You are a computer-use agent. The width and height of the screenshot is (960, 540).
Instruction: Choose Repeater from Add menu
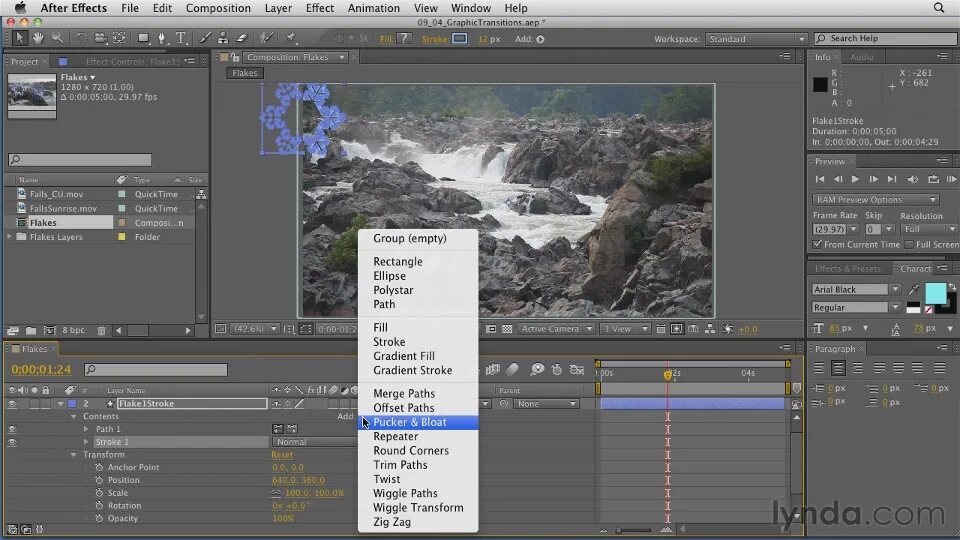pyautogui.click(x=418, y=437)
